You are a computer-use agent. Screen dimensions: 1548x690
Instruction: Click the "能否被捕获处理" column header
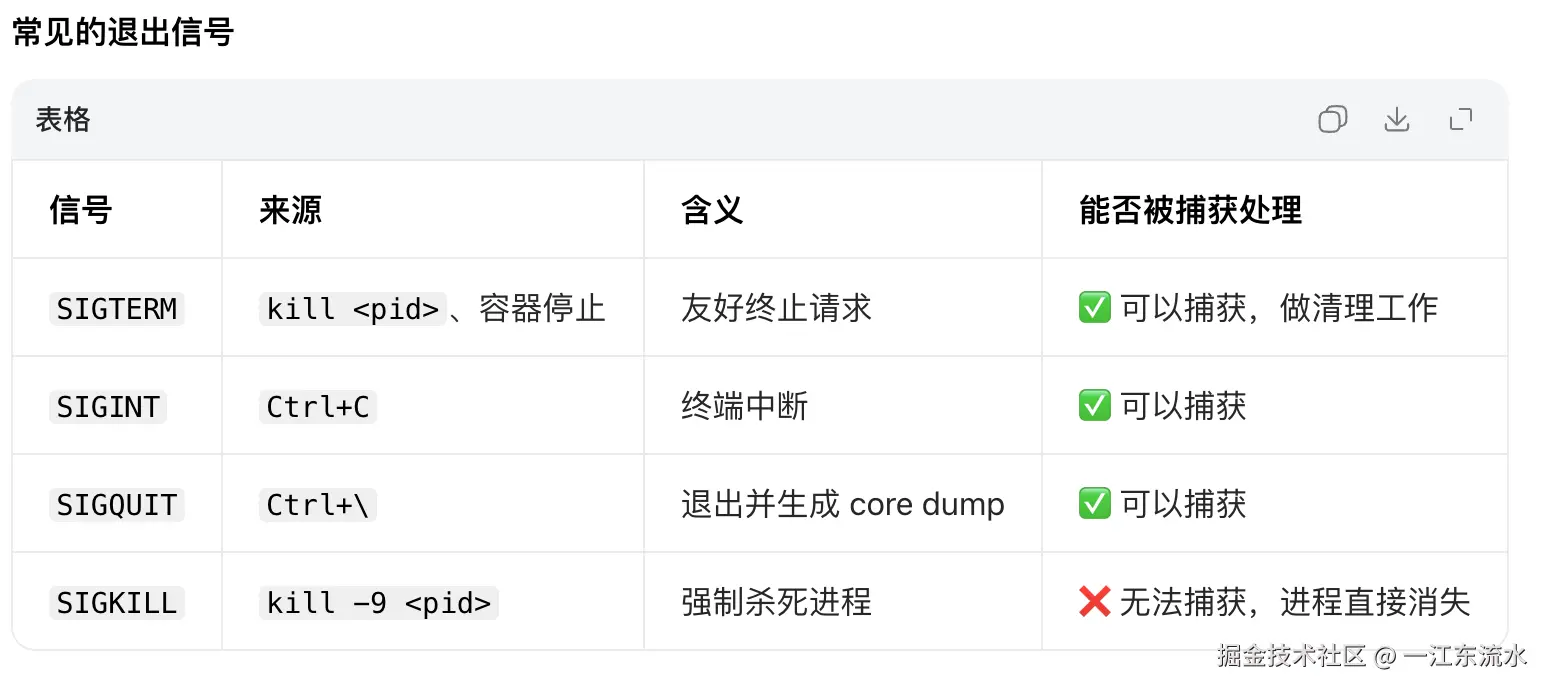(1190, 210)
